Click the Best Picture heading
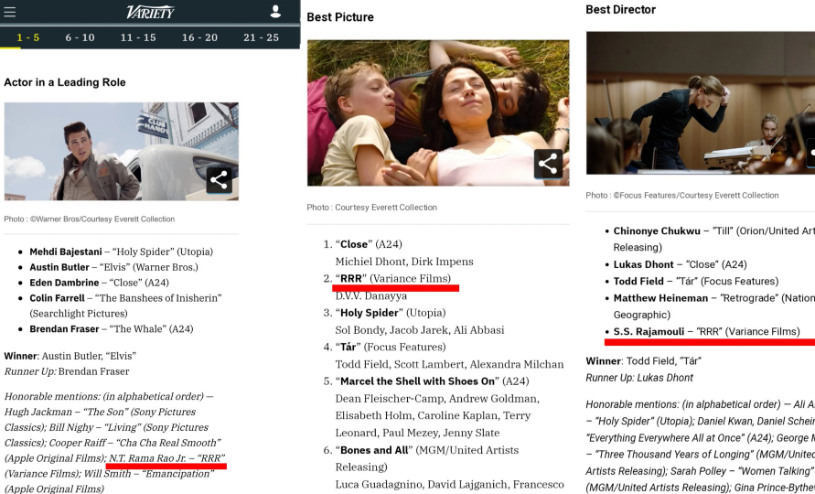 pos(340,17)
